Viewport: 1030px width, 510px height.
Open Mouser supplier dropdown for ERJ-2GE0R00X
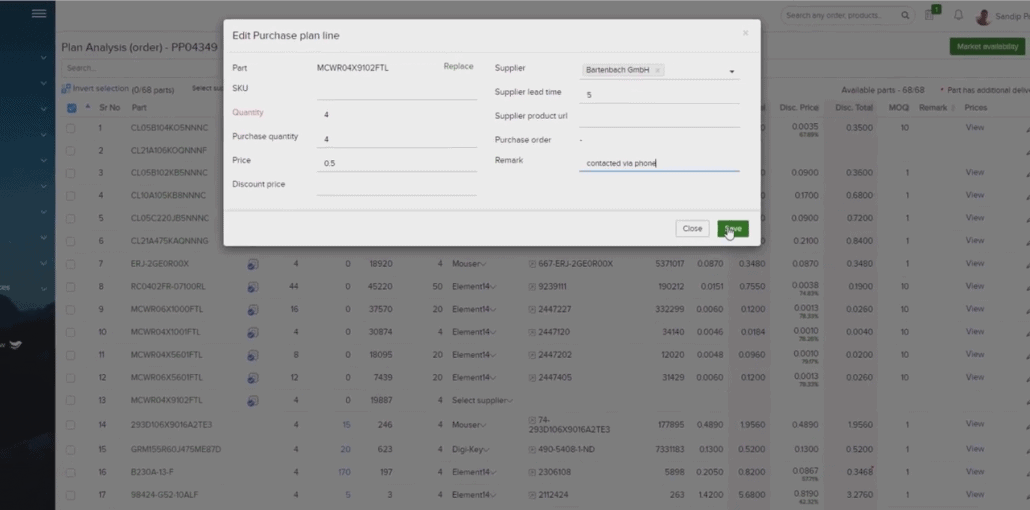[x=469, y=264]
